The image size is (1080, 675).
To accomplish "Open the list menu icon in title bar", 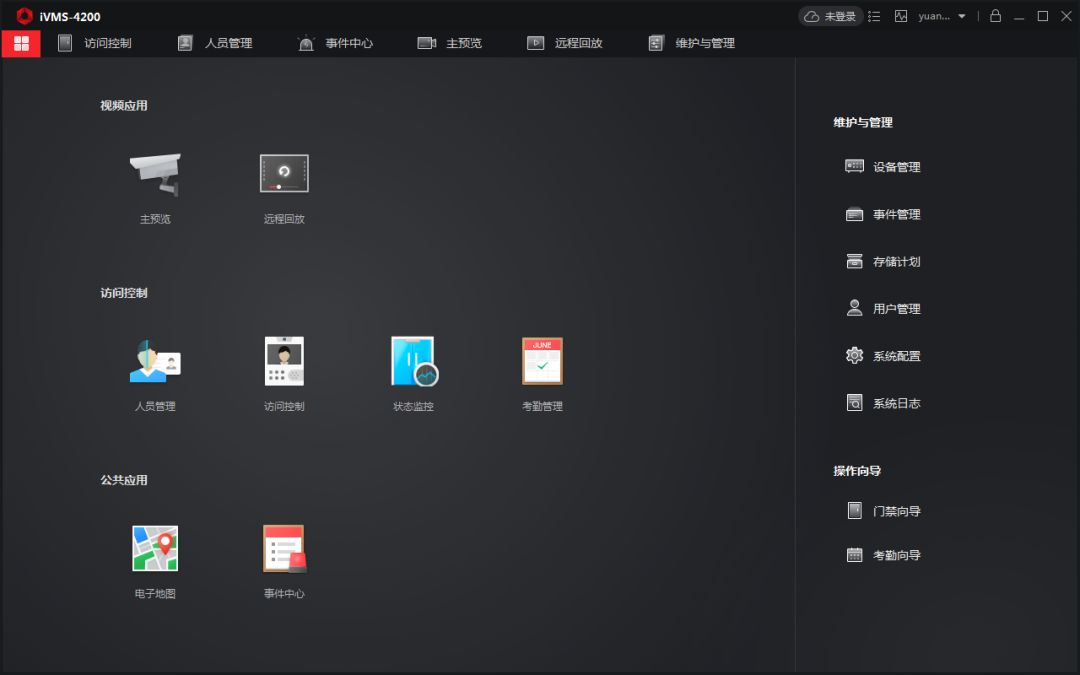I will 875,16.
